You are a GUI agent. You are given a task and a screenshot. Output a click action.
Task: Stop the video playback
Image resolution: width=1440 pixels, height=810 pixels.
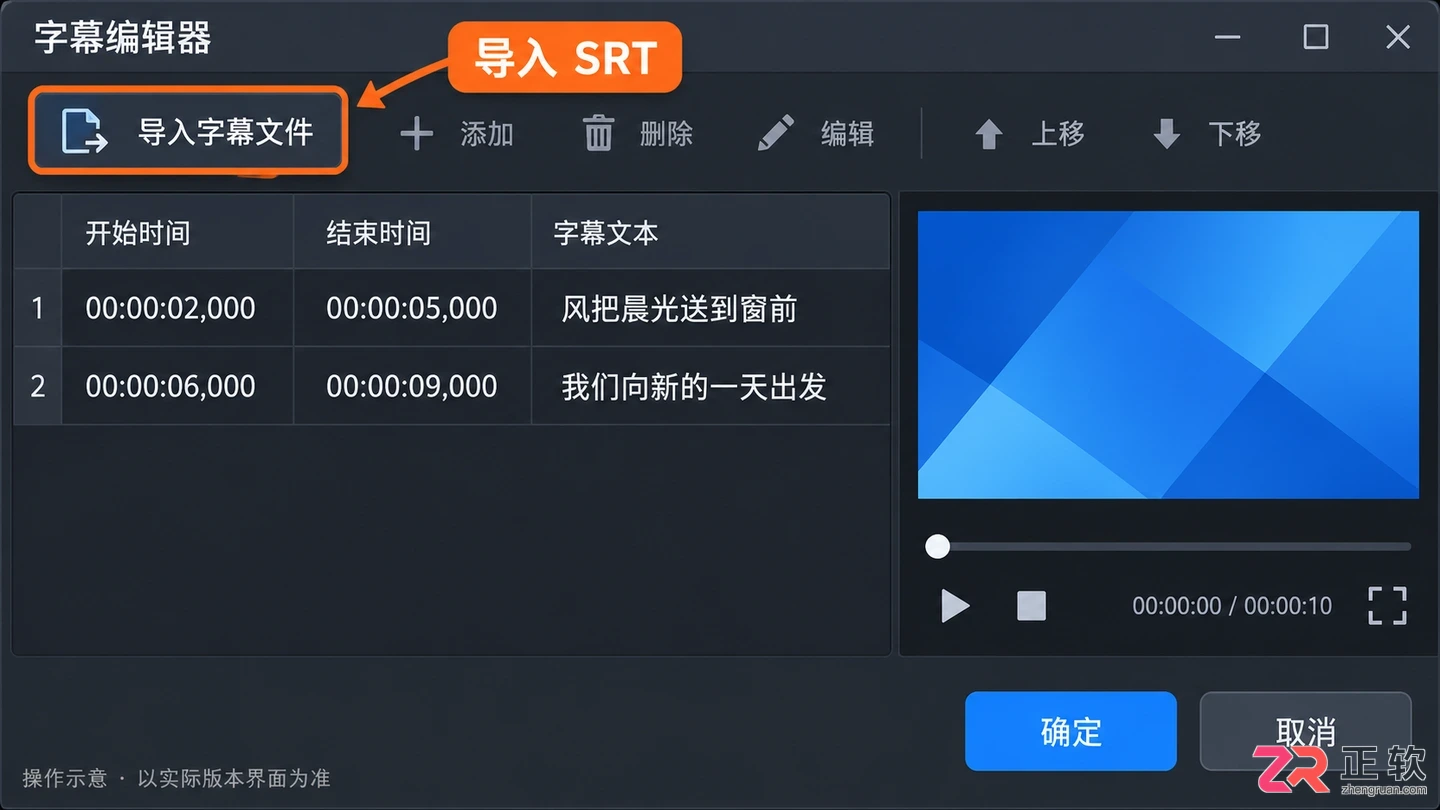coord(1031,606)
